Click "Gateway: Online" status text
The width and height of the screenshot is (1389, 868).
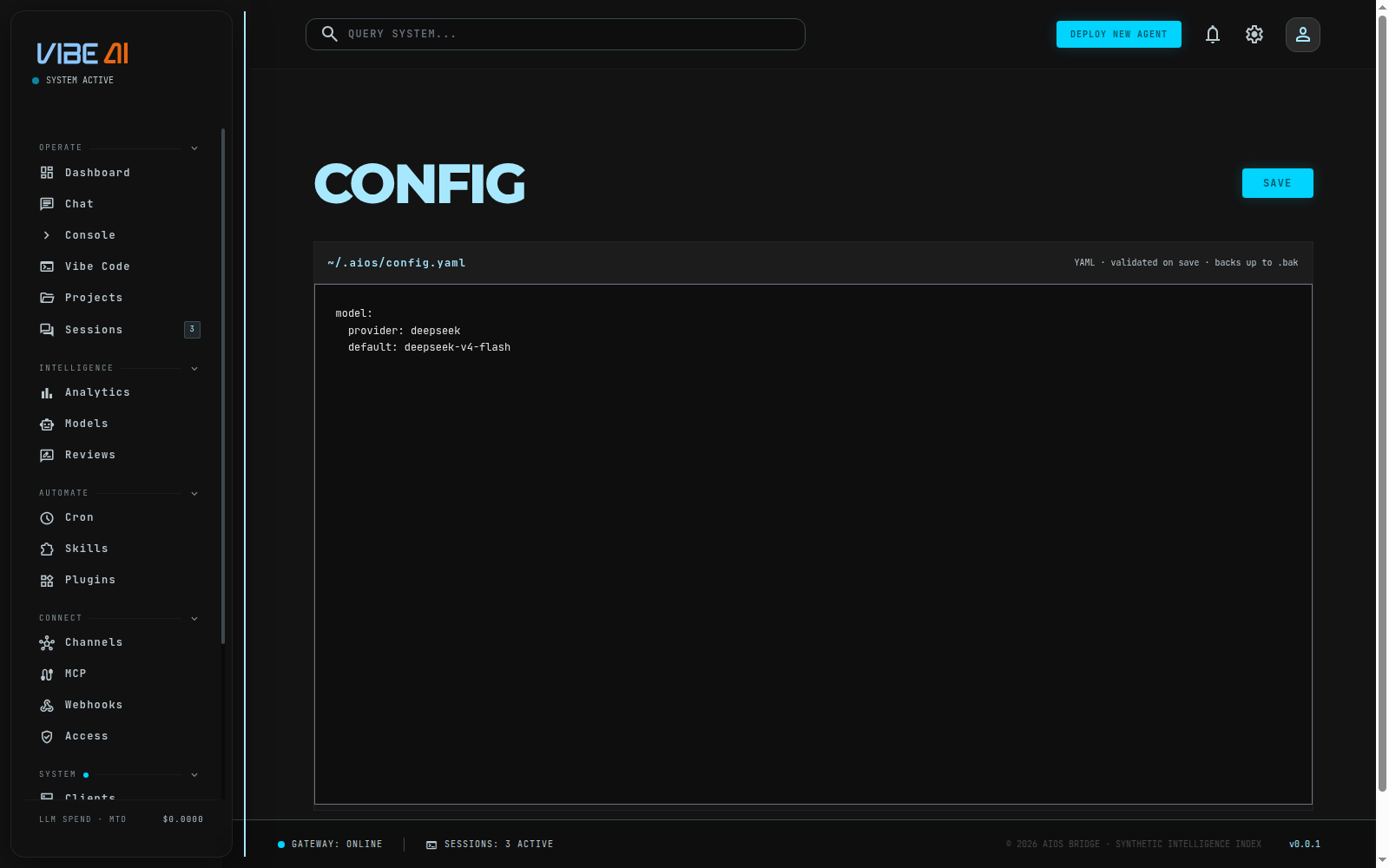pyautogui.click(x=337, y=845)
